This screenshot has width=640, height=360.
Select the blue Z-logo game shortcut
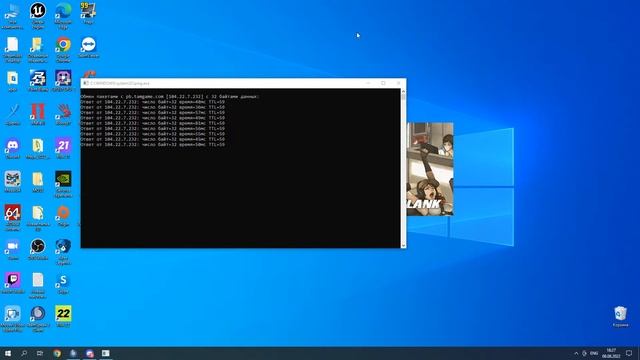[x=38, y=79]
